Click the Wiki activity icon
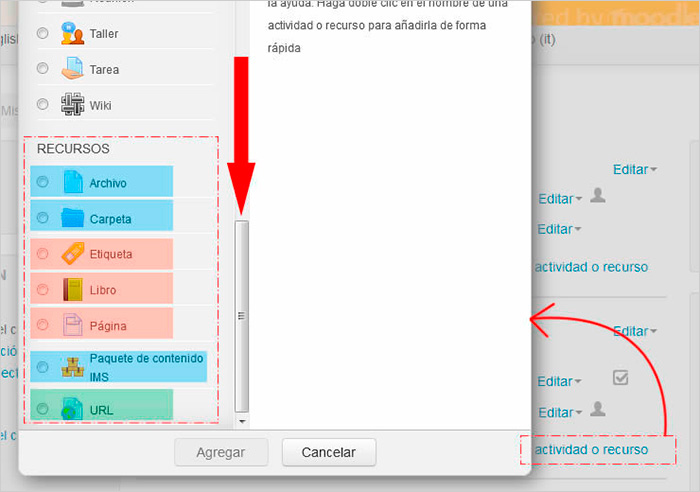Viewport: 700px width, 492px height. [73, 104]
